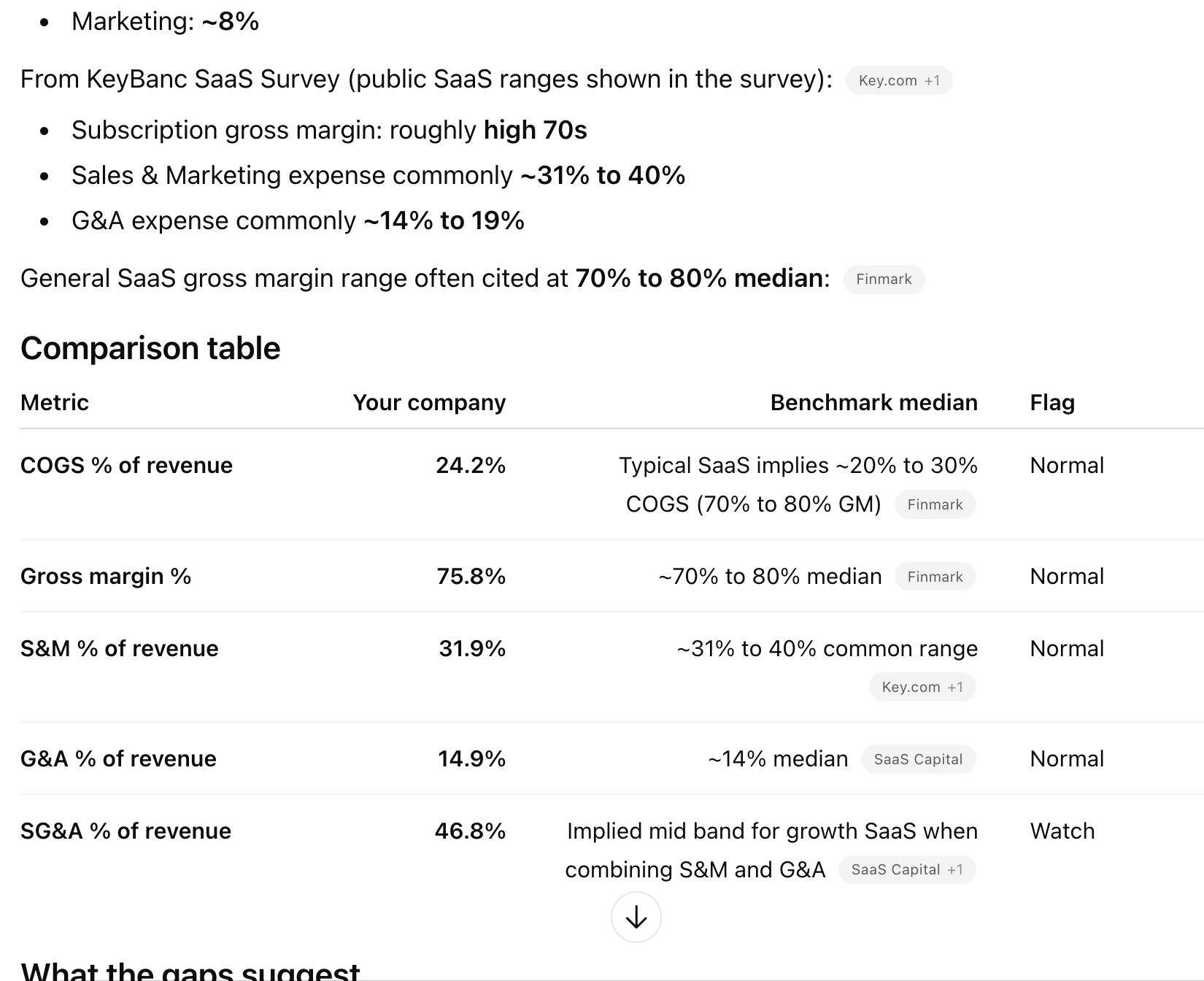Open SaaS Capital citation in G&A row
1204x981 pixels.
[918, 759]
